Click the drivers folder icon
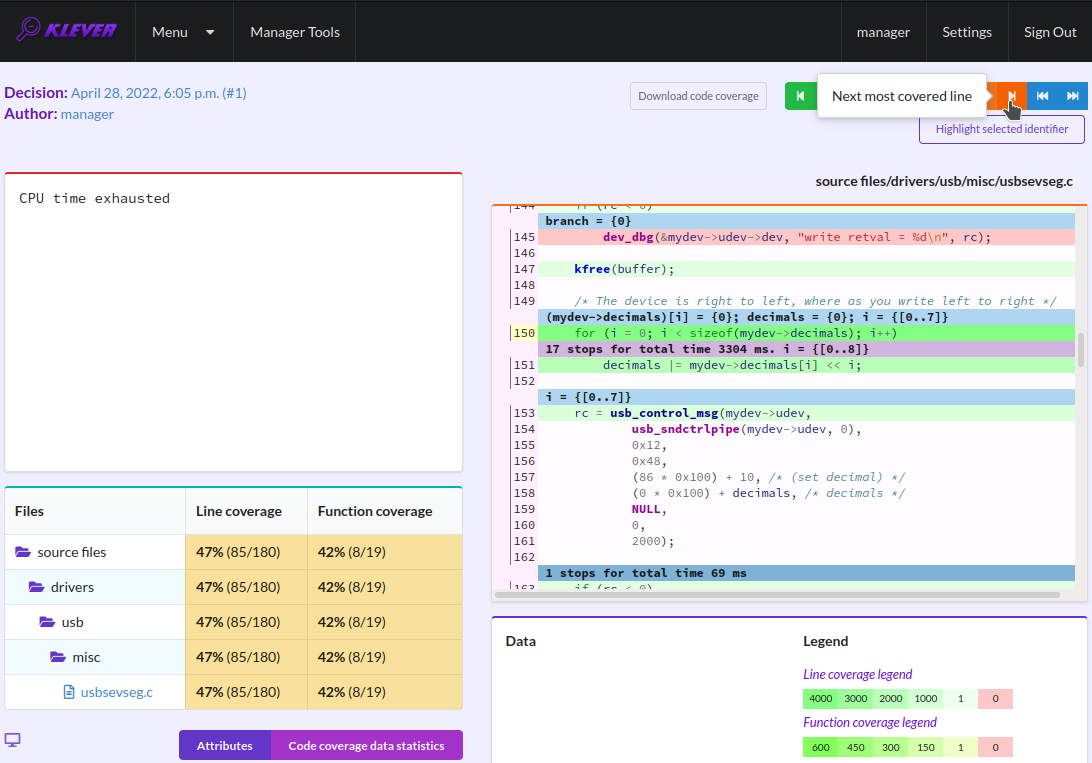 pyautogui.click(x=36, y=587)
